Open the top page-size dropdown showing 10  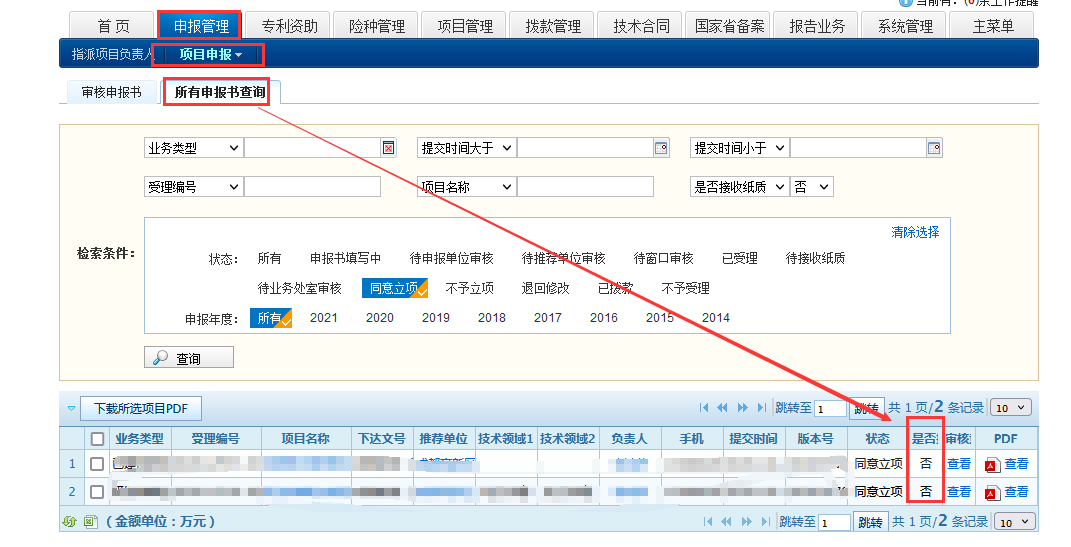(x=1011, y=408)
